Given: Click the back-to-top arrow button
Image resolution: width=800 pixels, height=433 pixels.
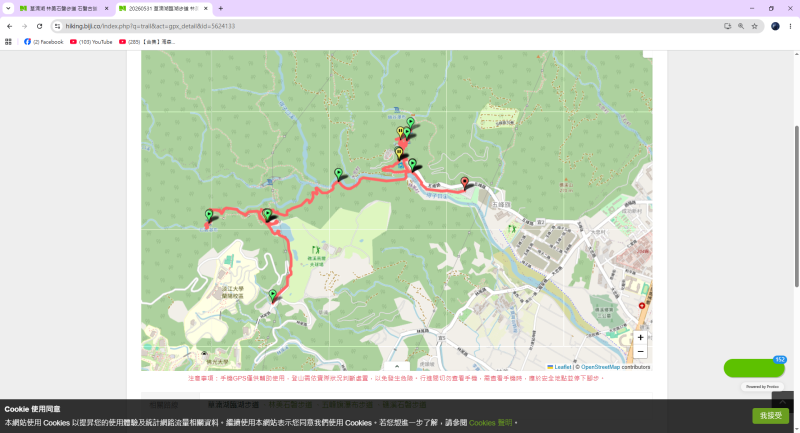Looking at the screenshot, I should [783, 400].
